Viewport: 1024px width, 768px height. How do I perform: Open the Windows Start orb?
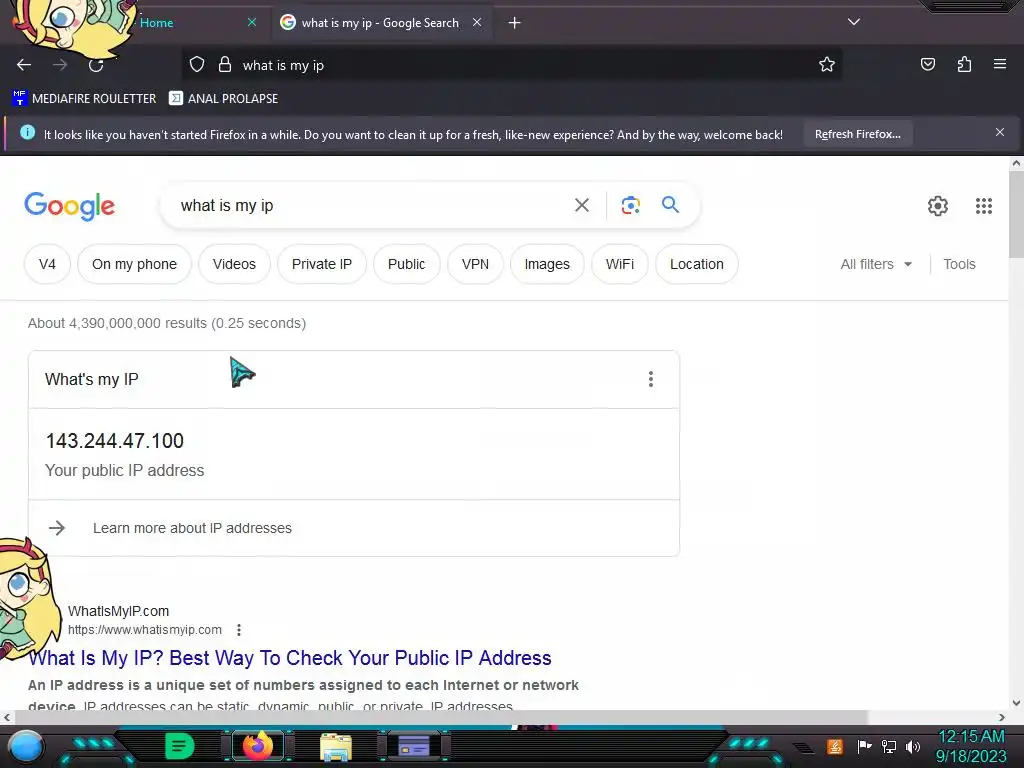(26, 746)
